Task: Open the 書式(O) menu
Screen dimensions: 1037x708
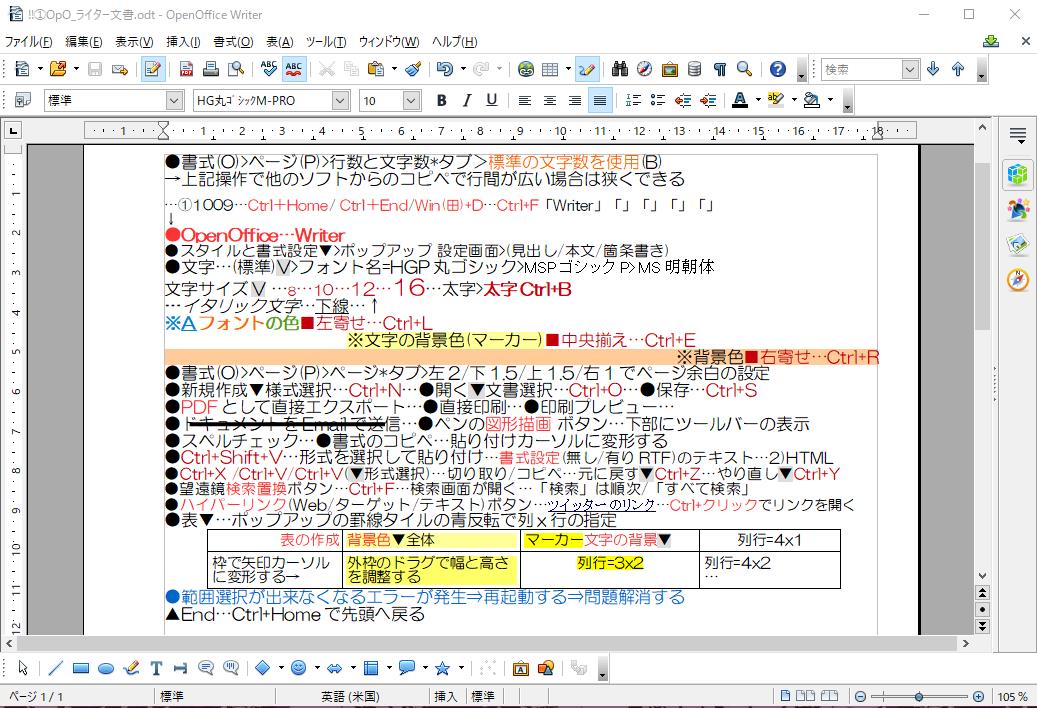Action: [x=233, y=42]
